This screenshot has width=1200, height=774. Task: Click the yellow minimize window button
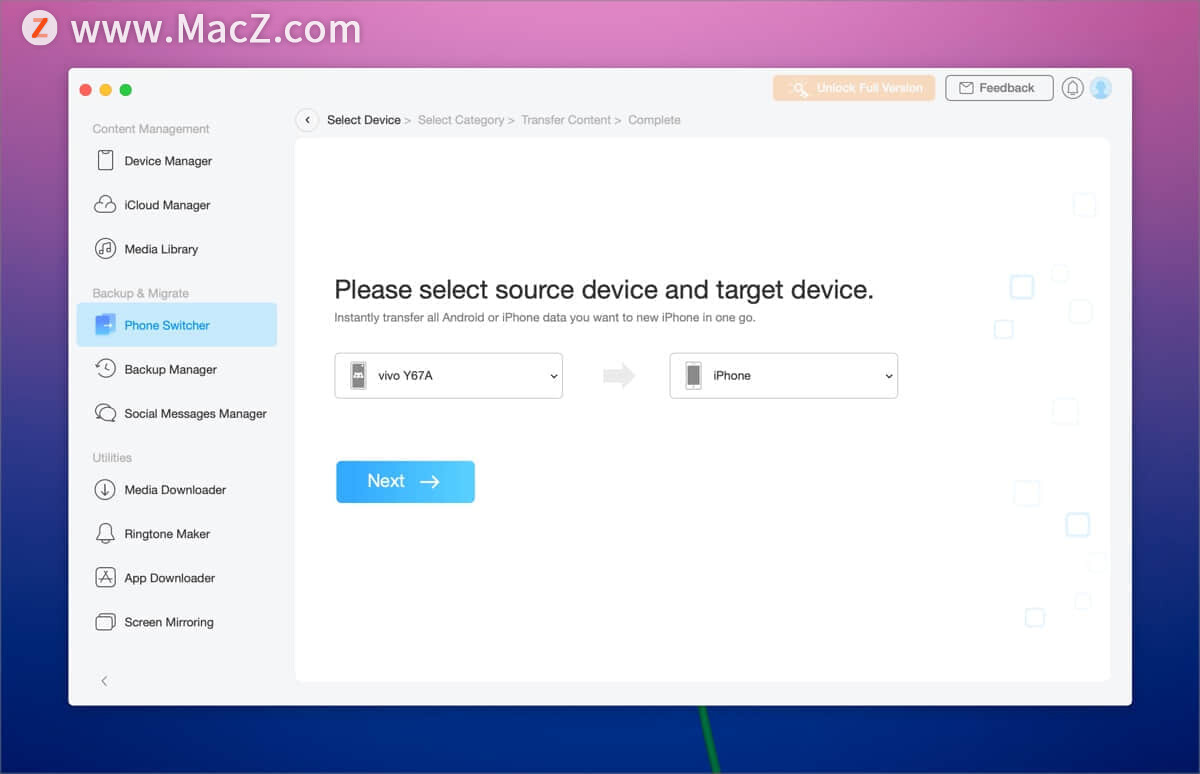click(x=106, y=90)
